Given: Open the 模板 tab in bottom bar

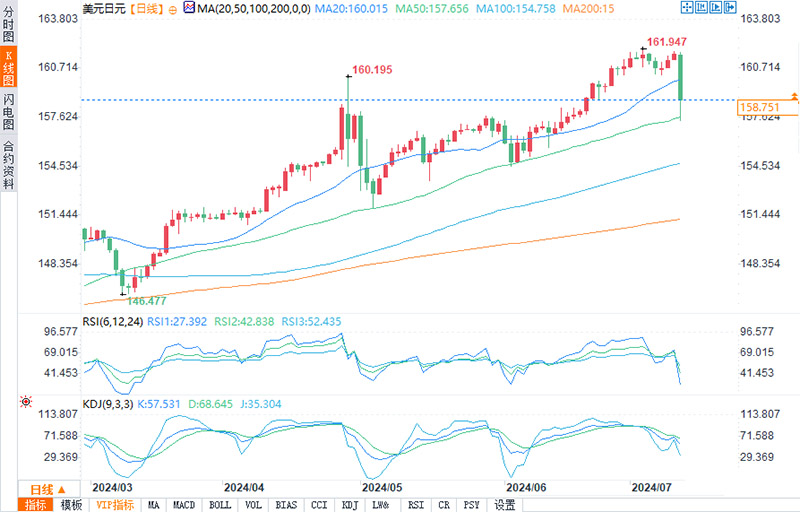Looking at the screenshot, I should [71, 505].
